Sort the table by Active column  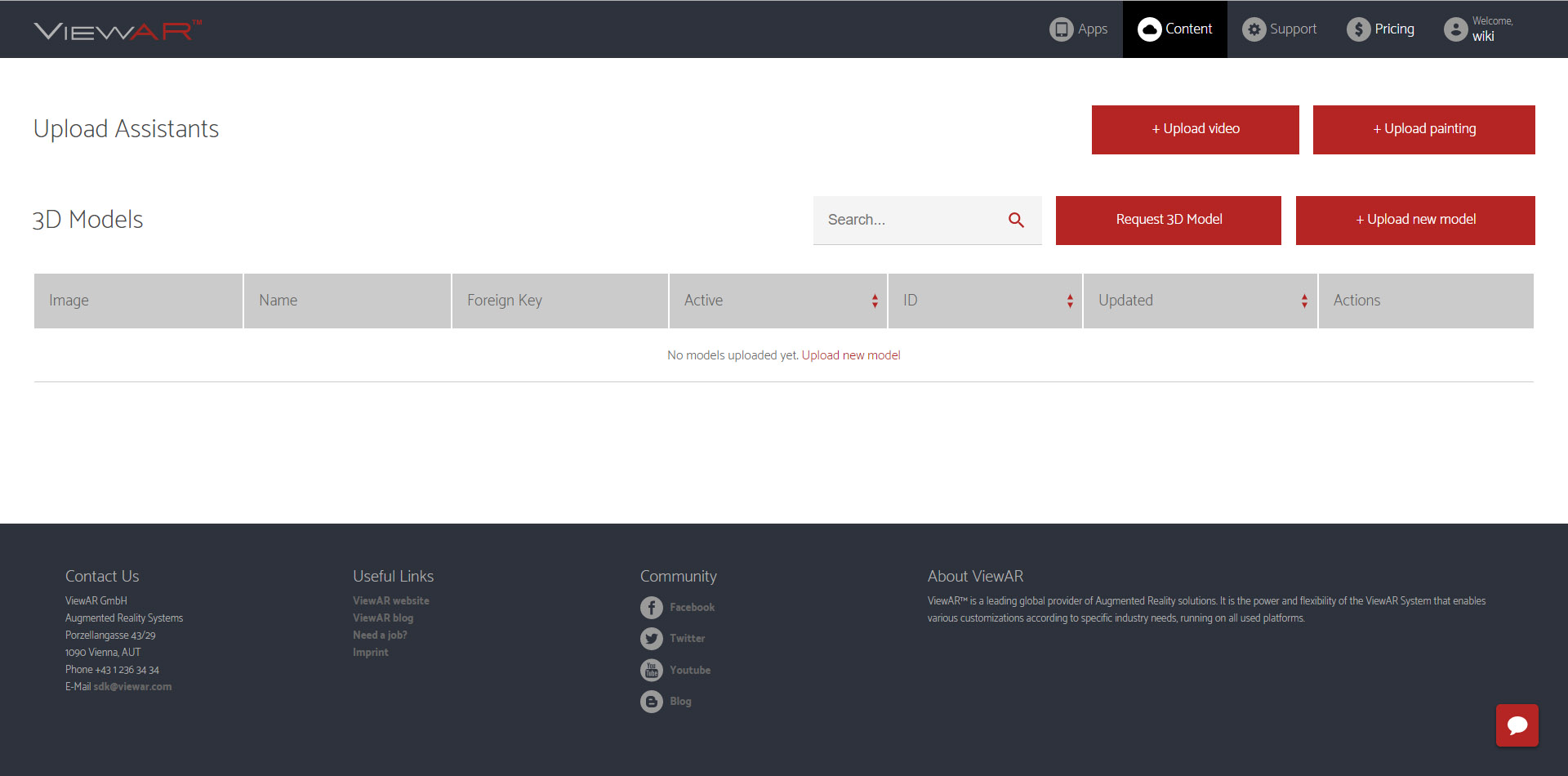coord(874,301)
